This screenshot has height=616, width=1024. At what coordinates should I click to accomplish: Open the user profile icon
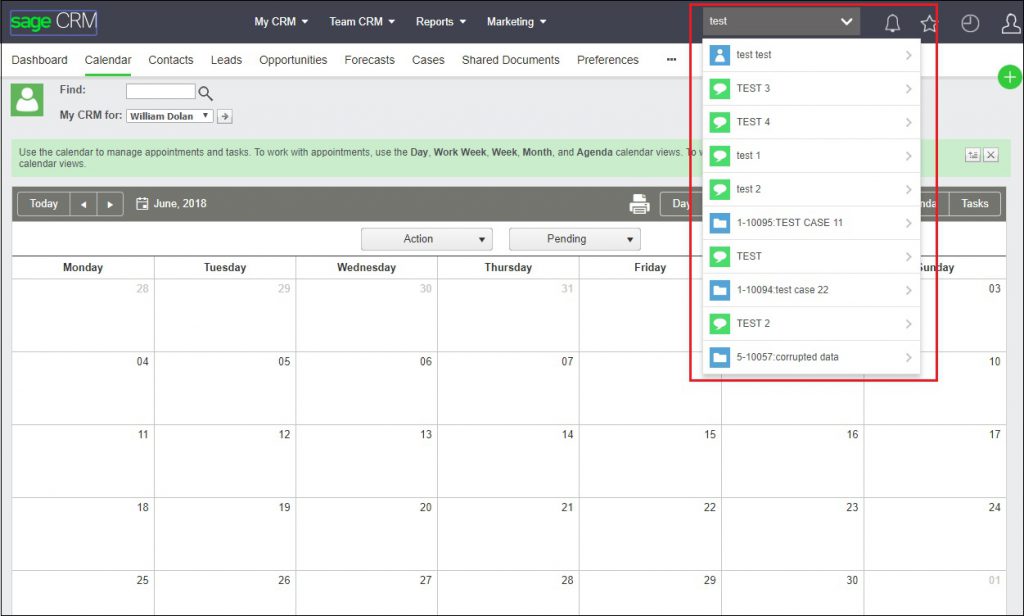pos(1011,22)
